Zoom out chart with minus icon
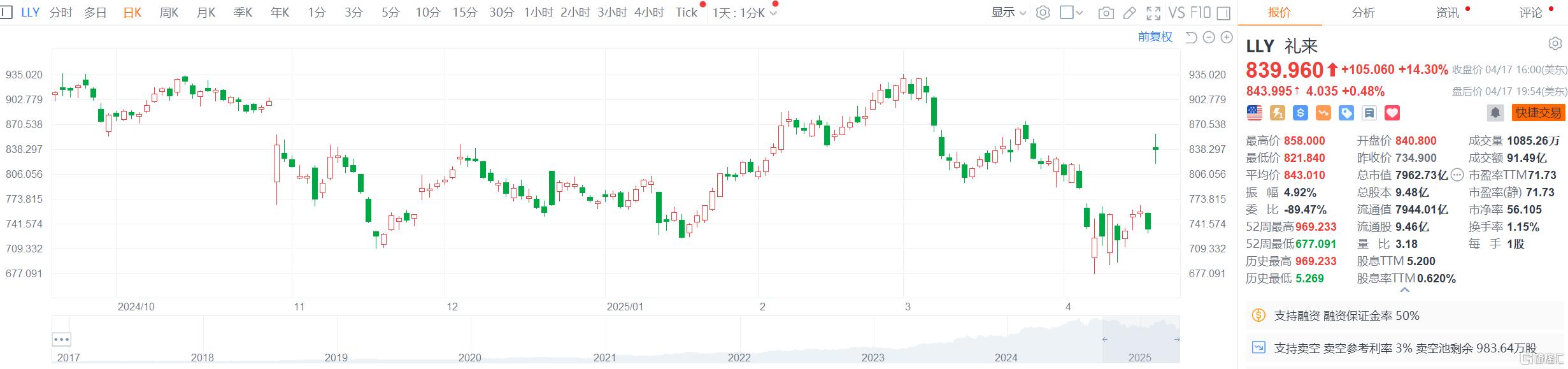This screenshot has height=369, width=1568. click(1209, 38)
